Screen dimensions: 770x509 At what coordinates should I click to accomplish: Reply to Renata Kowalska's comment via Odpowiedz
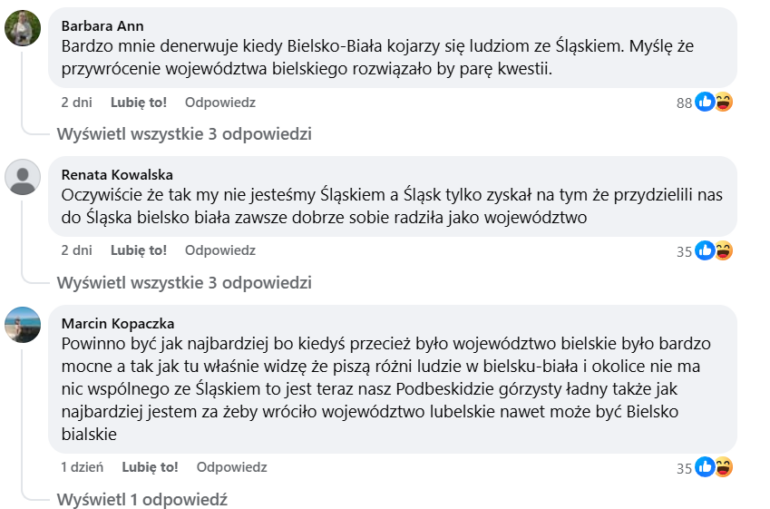click(220, 250)
